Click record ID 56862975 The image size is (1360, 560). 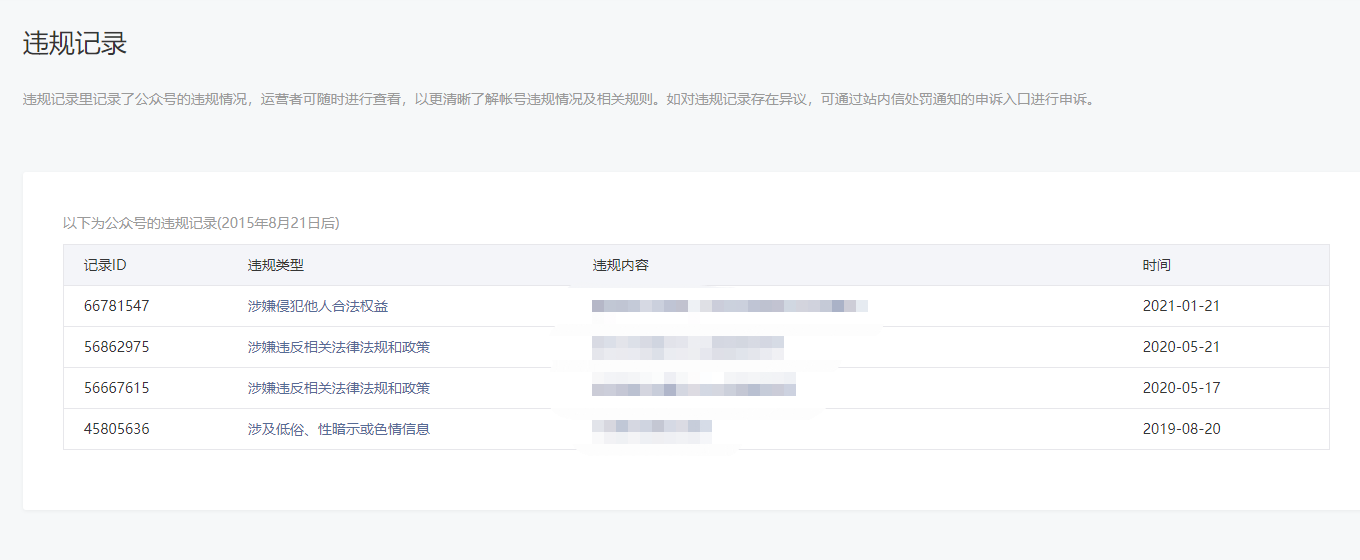point(116,347)
